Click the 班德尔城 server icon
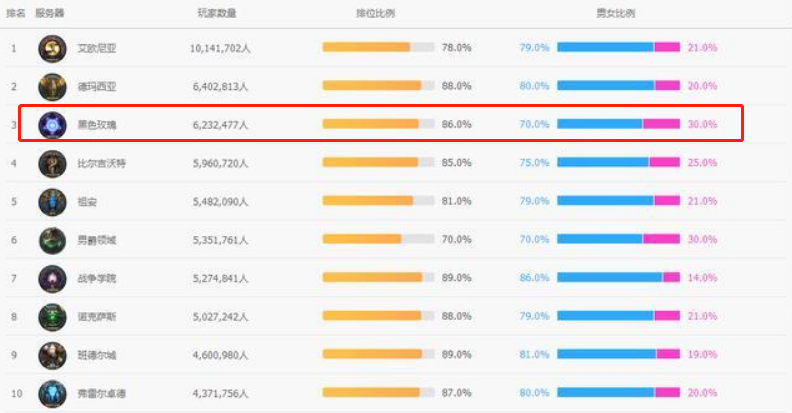Image resolution: width=792 pixels, height=413 pixels. coord(52,355)
